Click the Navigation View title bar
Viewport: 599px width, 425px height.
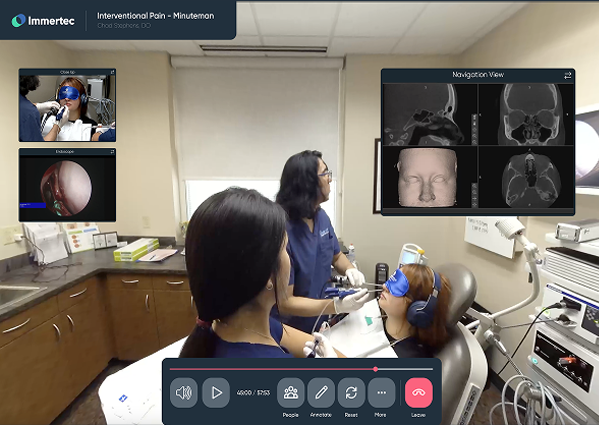coord(478,75)
